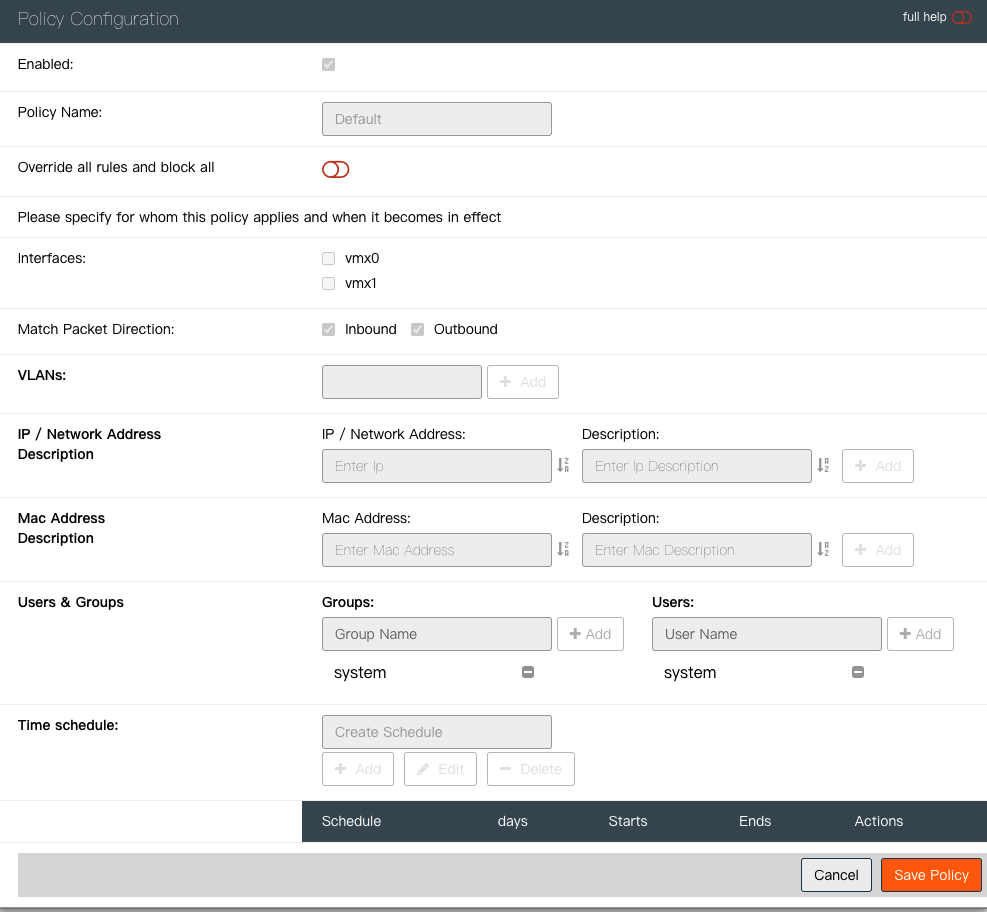987x912 pixels.
Task: Sort IP / Network Address list alphabetically
Action: click(563, 466)
